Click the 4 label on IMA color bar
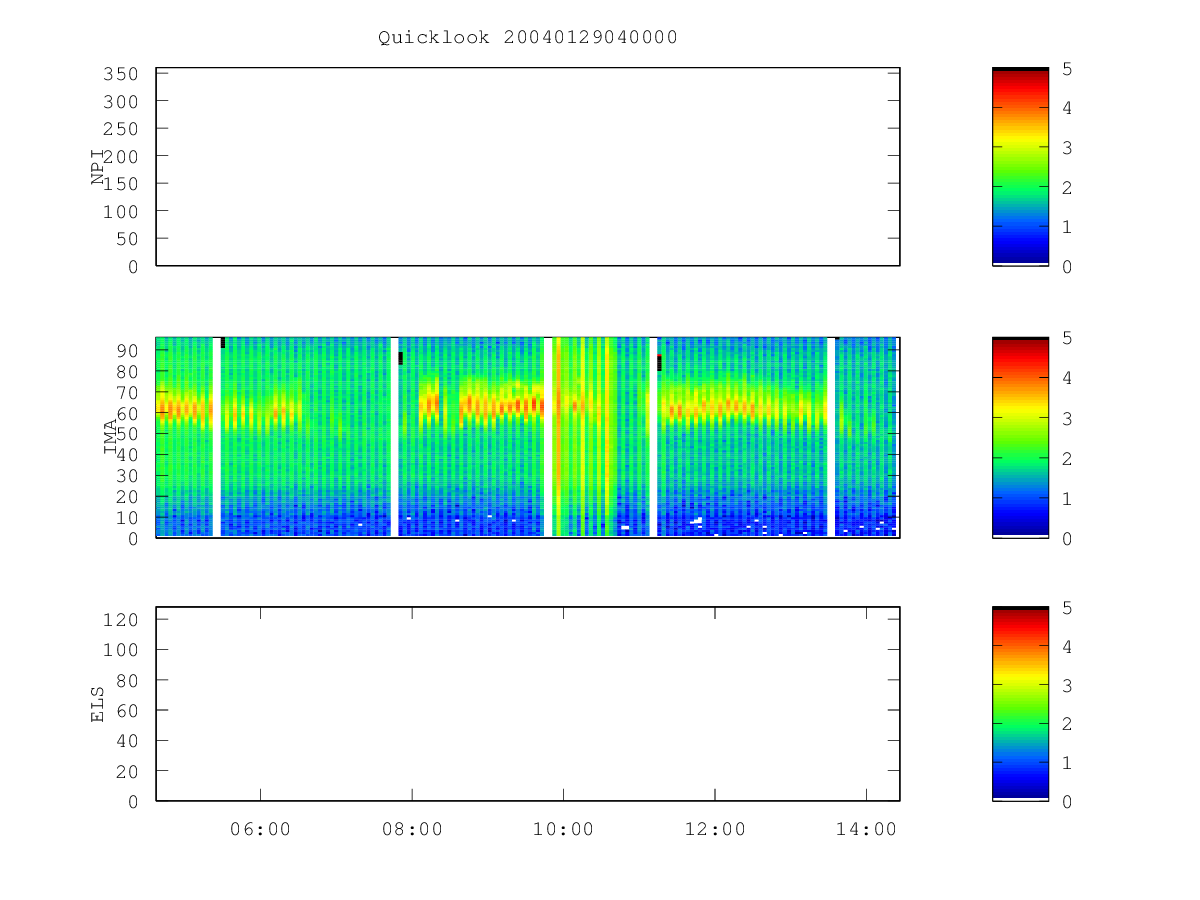This screenshot has width=1200, height=900. (x=1067, y=378)
